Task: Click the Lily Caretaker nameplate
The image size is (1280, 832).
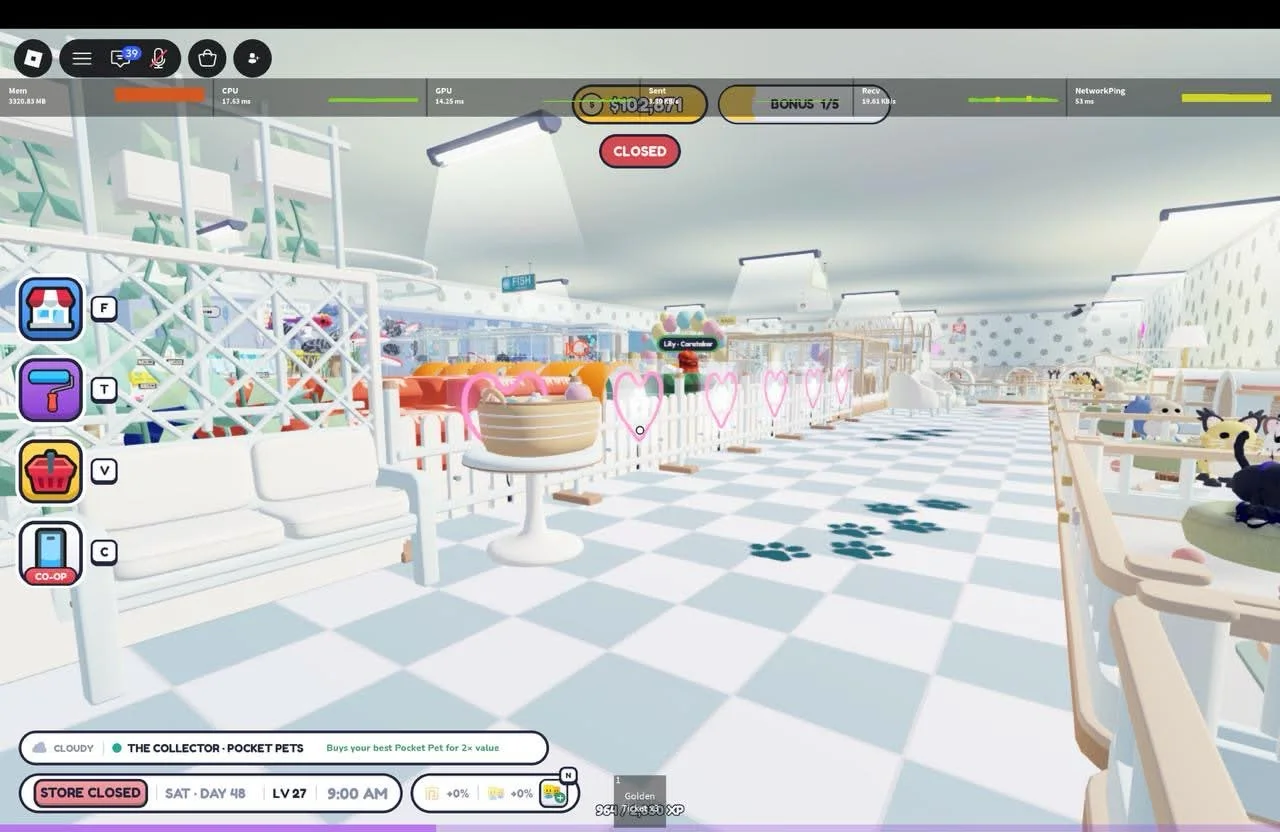Action: click(x=688, y=344)
